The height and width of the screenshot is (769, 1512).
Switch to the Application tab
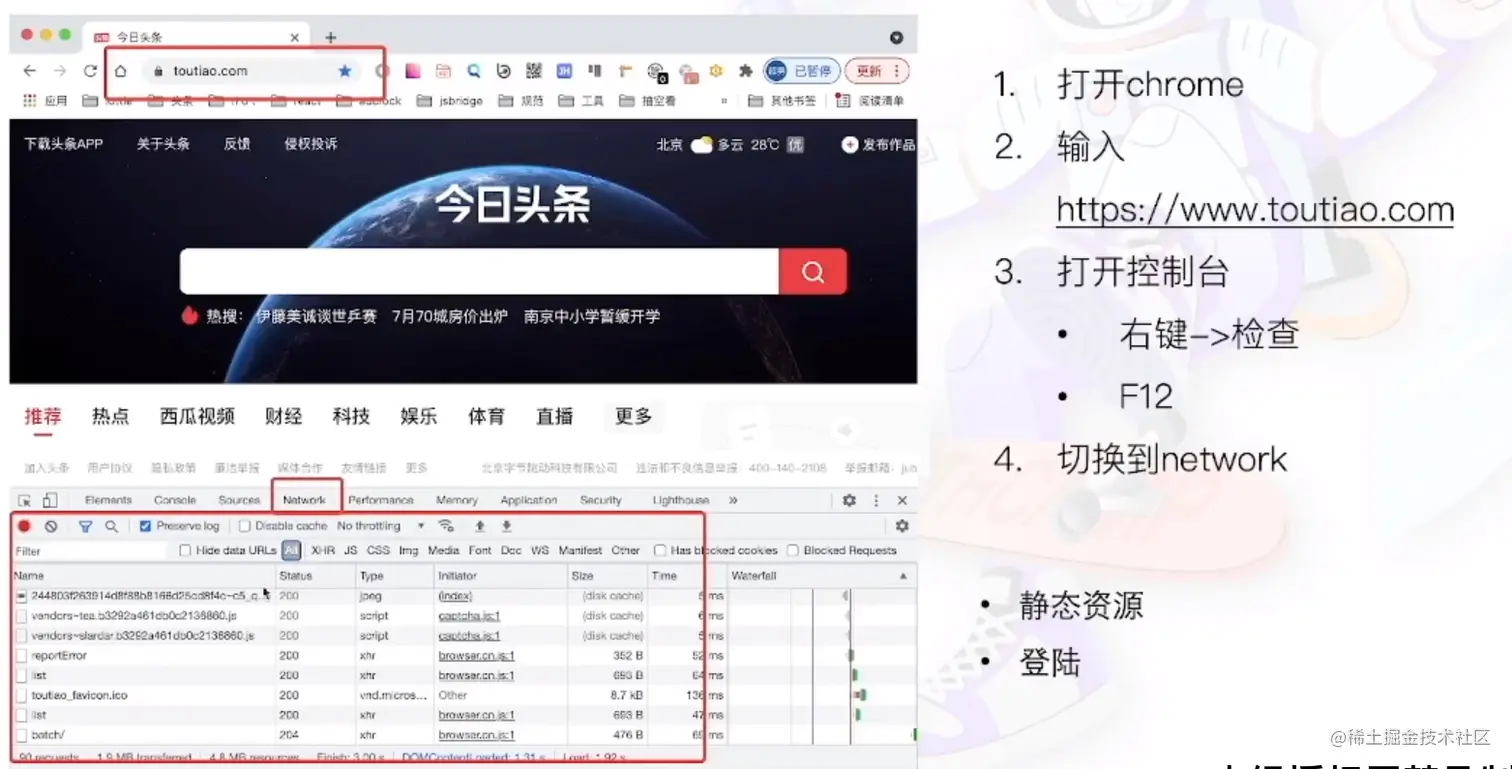[529, 500]
